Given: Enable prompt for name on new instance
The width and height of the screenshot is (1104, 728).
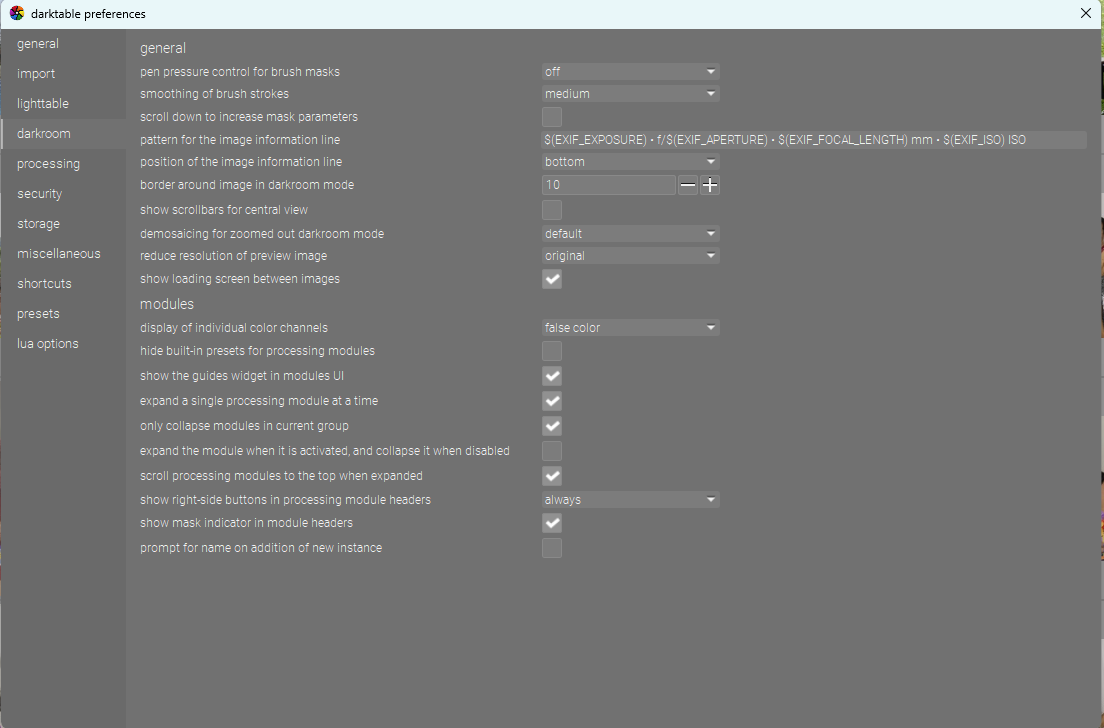Looking at the screenshot, I should pos(552,548).
